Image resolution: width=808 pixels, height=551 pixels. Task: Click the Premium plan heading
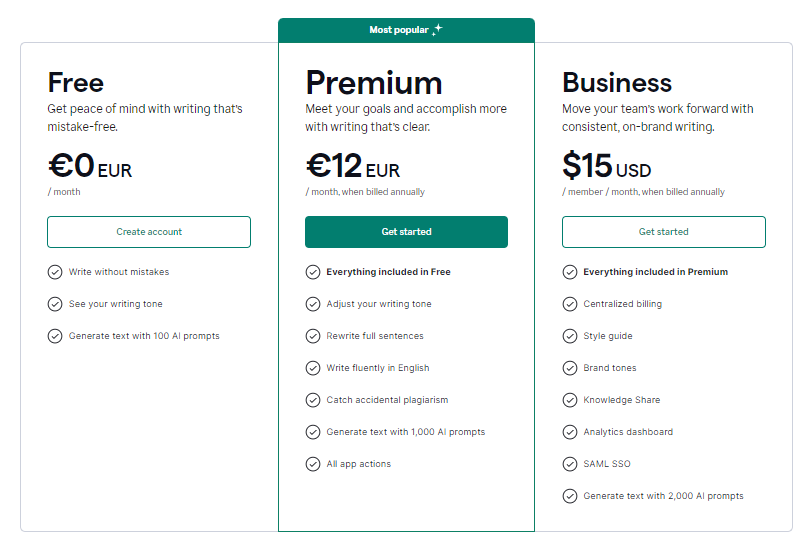coord(374,83)
